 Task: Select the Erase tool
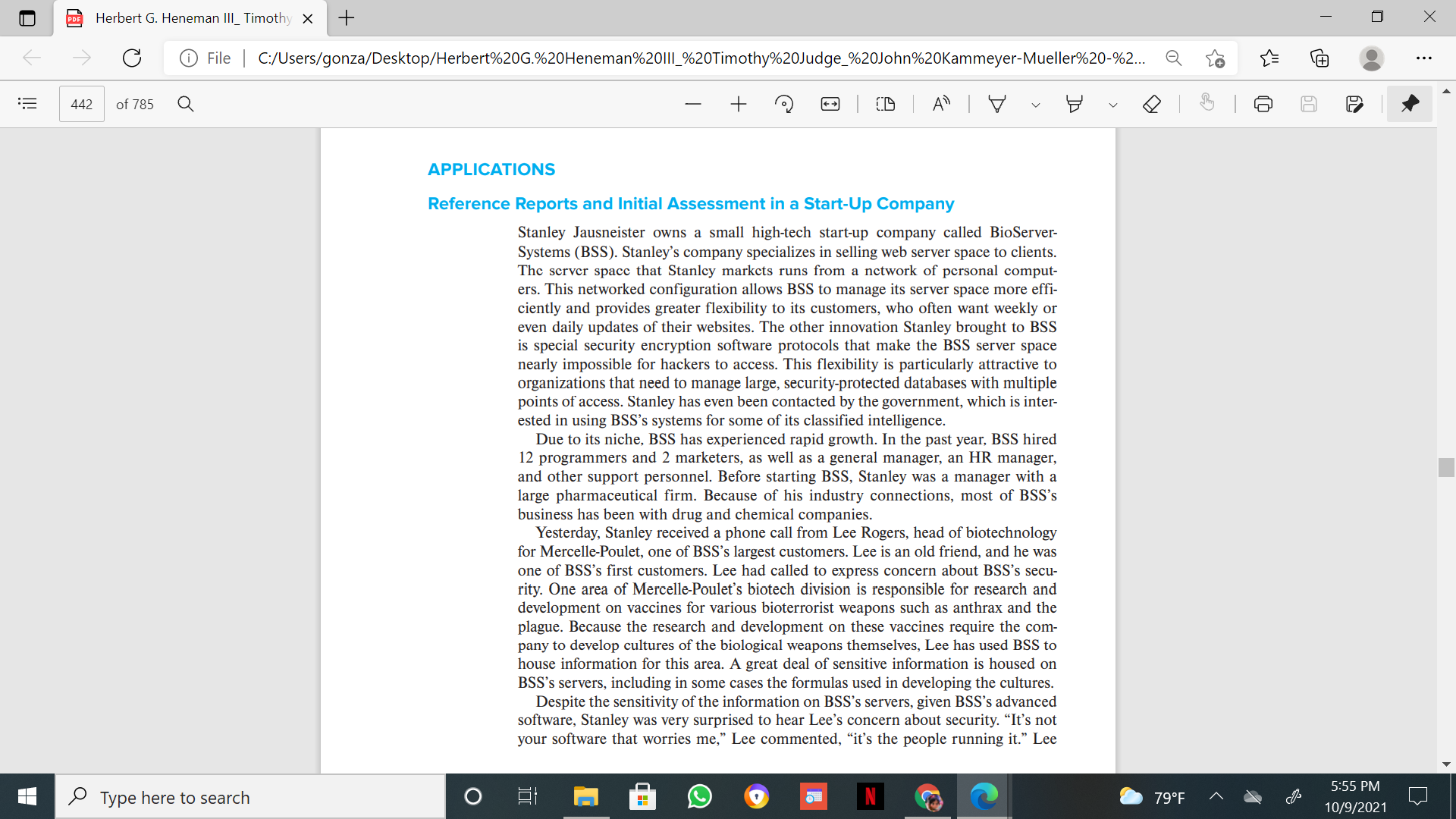(1151, 104)
